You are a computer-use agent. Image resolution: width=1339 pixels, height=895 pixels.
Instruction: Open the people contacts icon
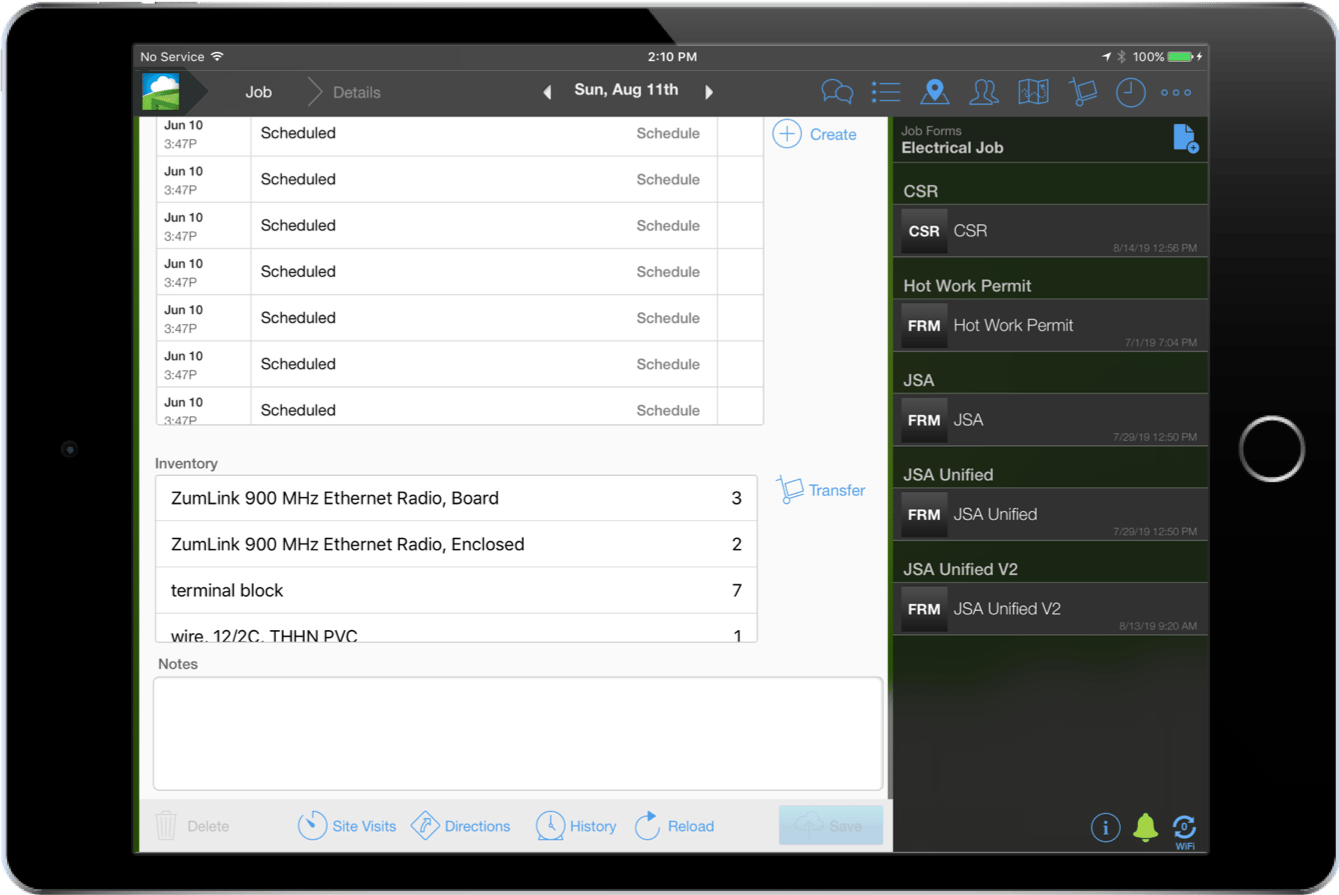tap(984, 92)
